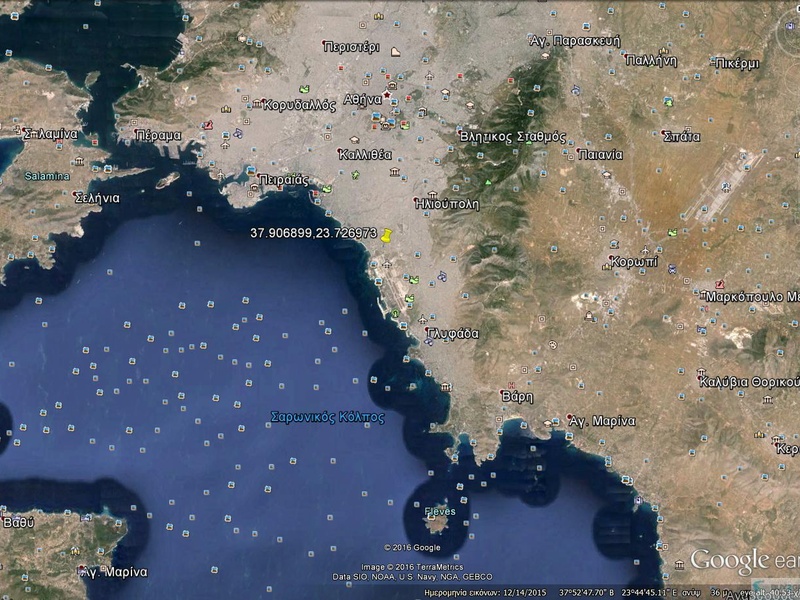
Task: Click the red hospital icon above Βάρη
Action: 512,384
